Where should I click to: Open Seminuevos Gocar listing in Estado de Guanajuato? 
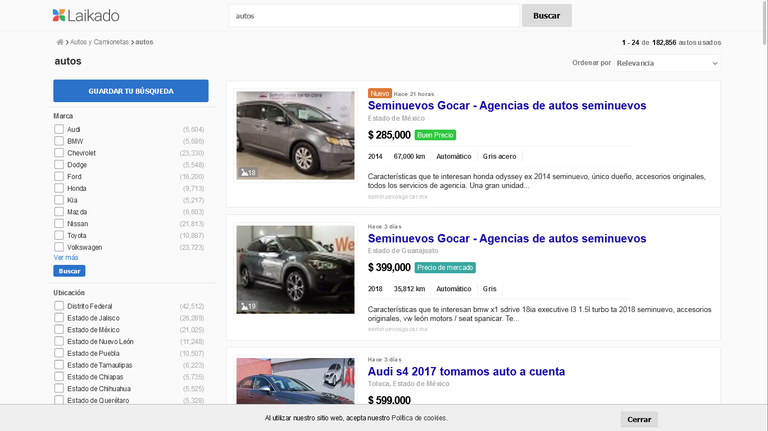tap(507, 239)
